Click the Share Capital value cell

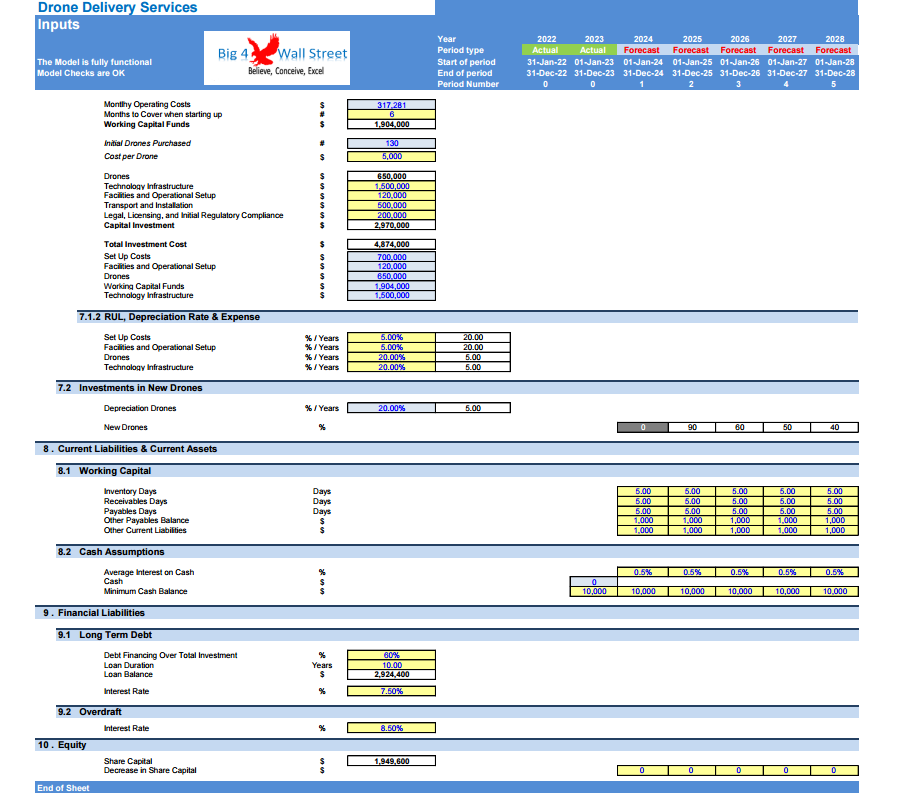[x=391, y=761]
